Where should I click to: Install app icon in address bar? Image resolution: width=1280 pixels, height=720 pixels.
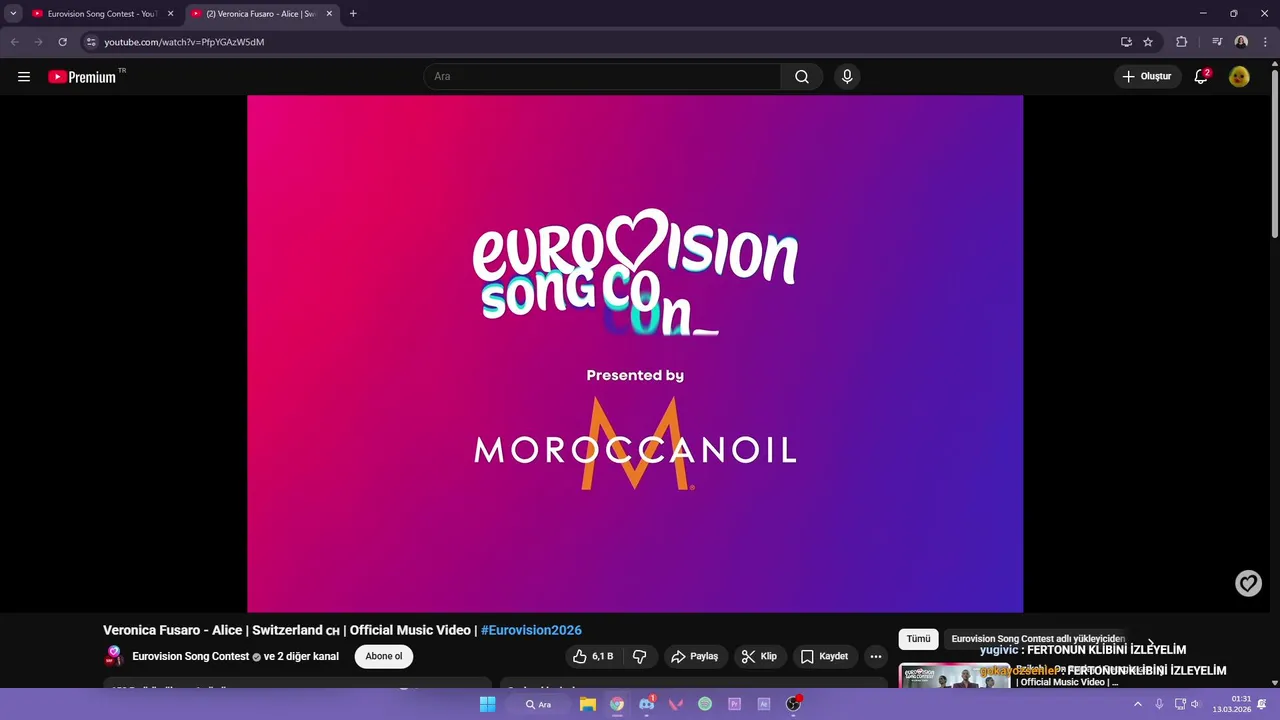point(1126,42)
